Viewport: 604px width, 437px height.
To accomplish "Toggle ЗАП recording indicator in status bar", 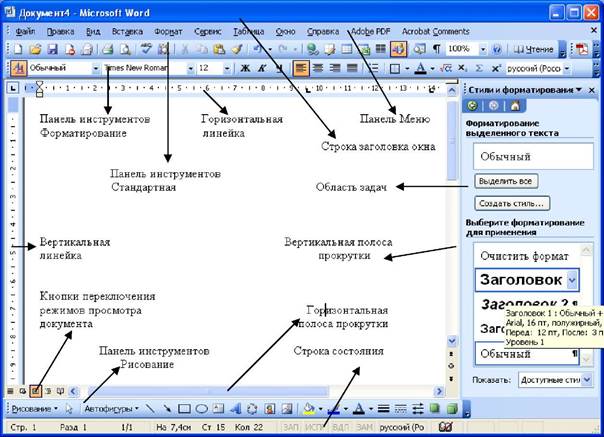I will pos(292,427).
